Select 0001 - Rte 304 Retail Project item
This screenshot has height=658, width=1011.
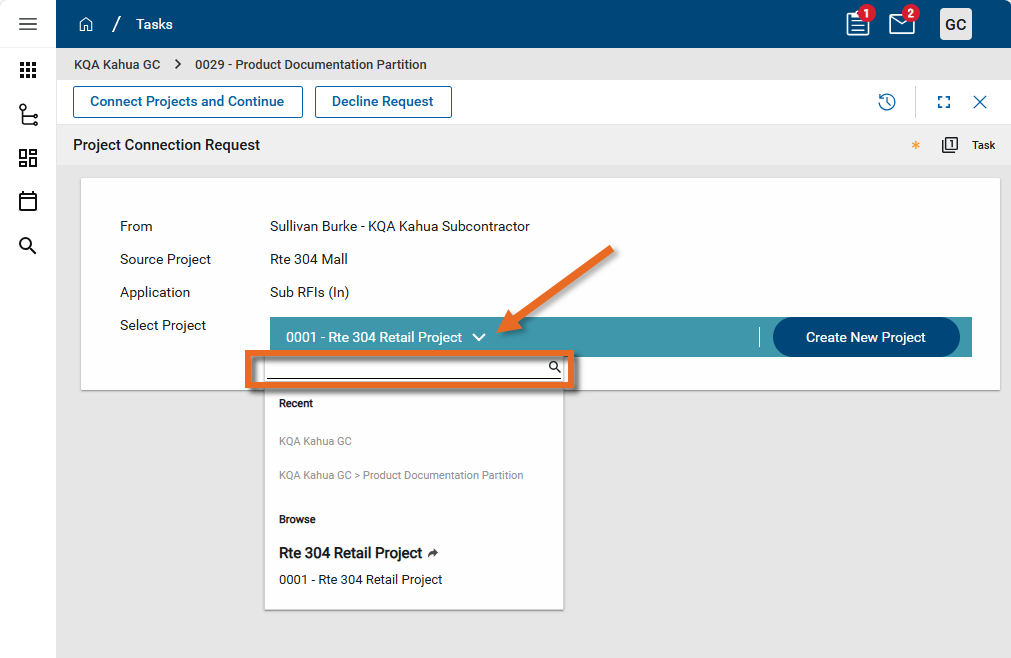point(360,580)
